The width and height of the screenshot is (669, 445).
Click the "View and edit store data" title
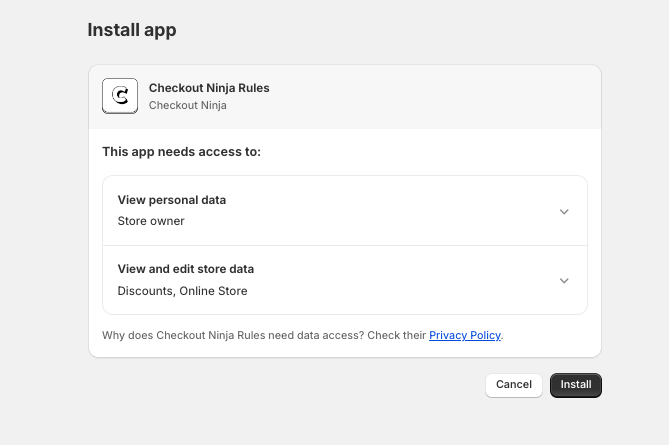point(186,269)
